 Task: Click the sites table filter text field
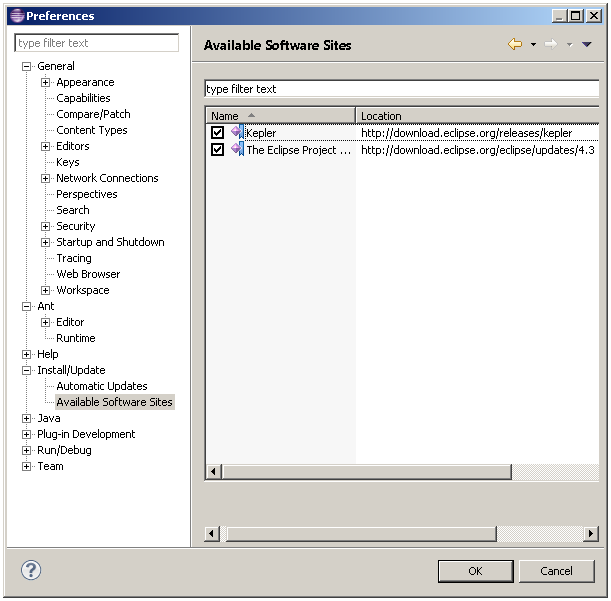pos(402,89)
